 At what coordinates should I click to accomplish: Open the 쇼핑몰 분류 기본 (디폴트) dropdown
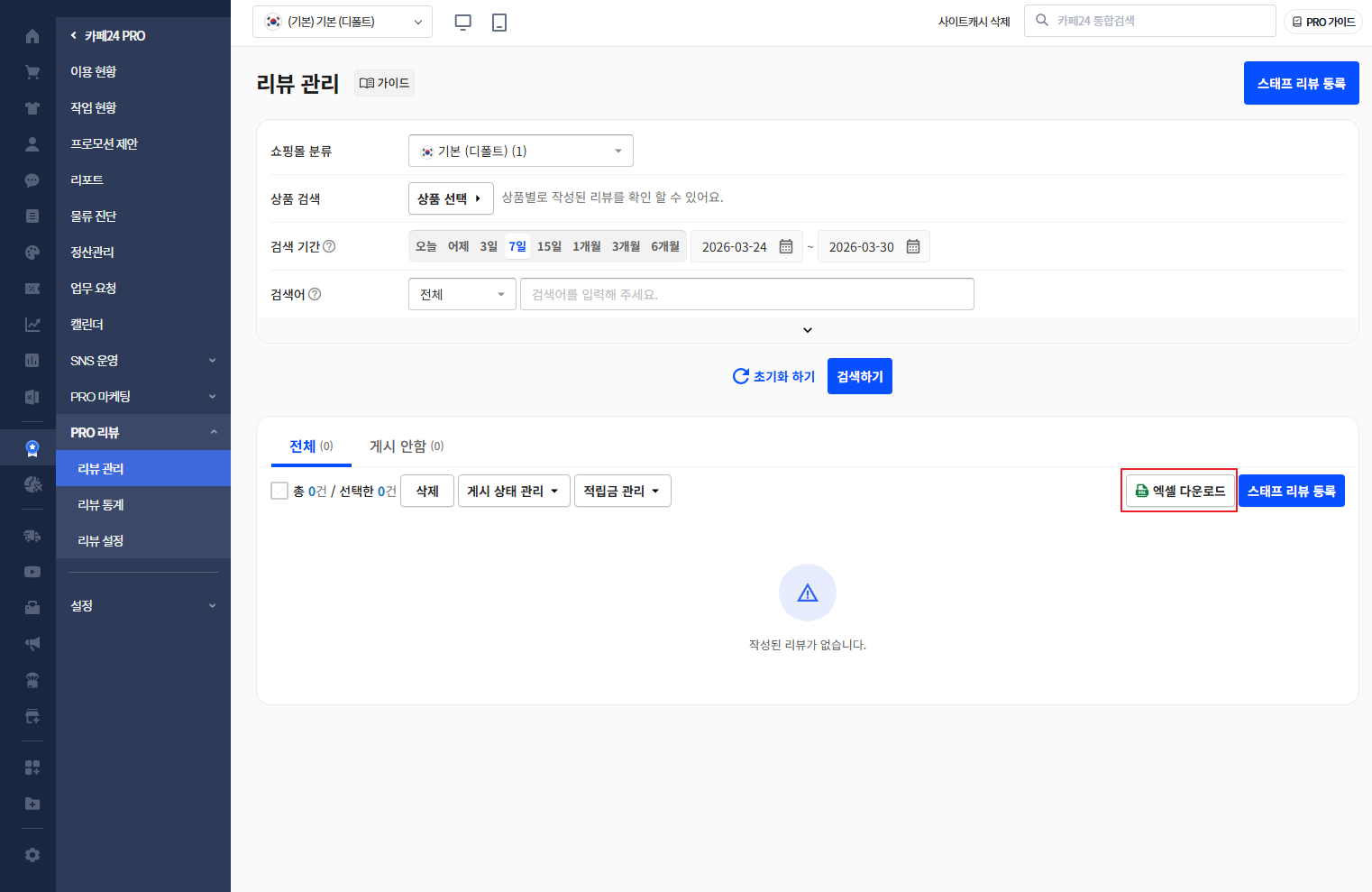pos(521,151)
